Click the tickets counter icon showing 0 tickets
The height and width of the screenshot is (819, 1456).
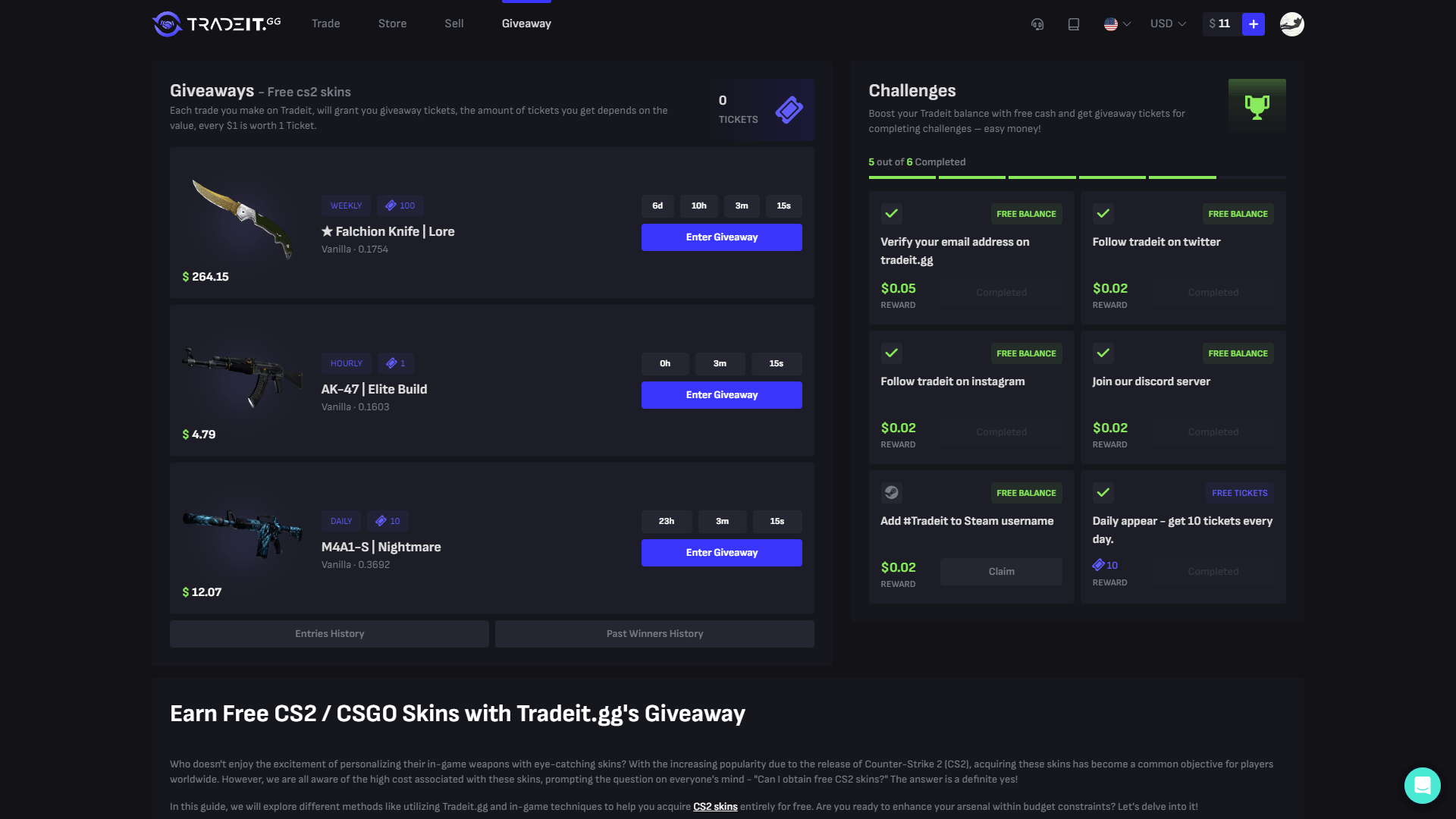(x=788, y=109)
